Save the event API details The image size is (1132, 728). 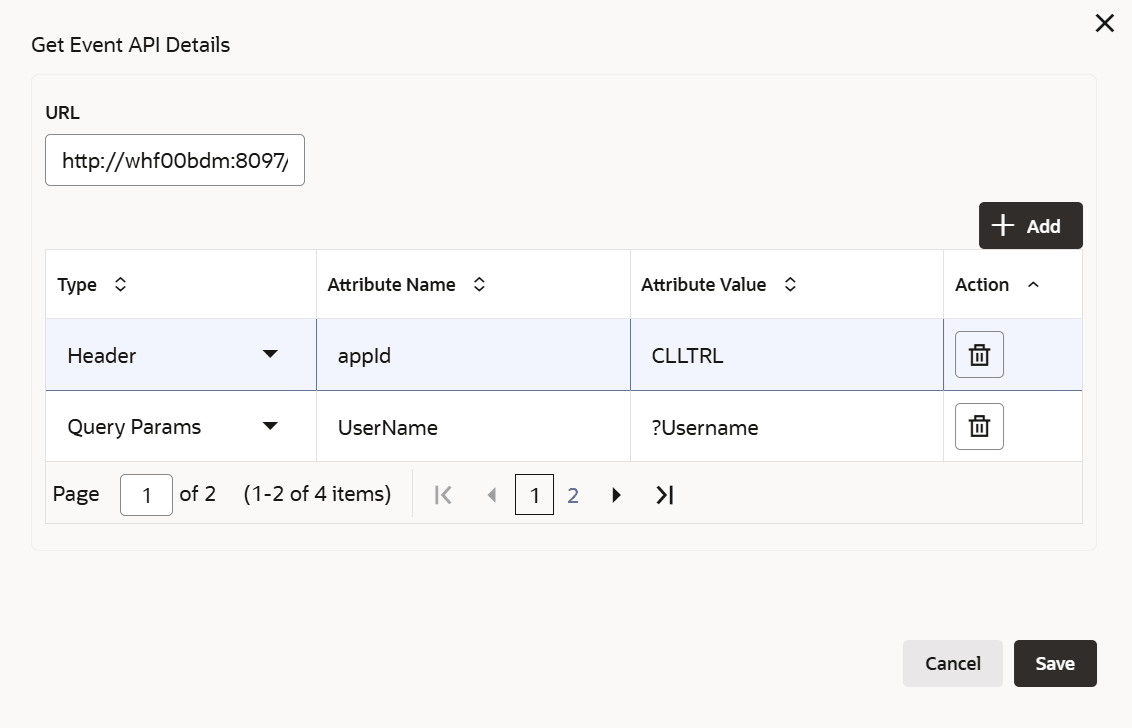[1055, 664]
